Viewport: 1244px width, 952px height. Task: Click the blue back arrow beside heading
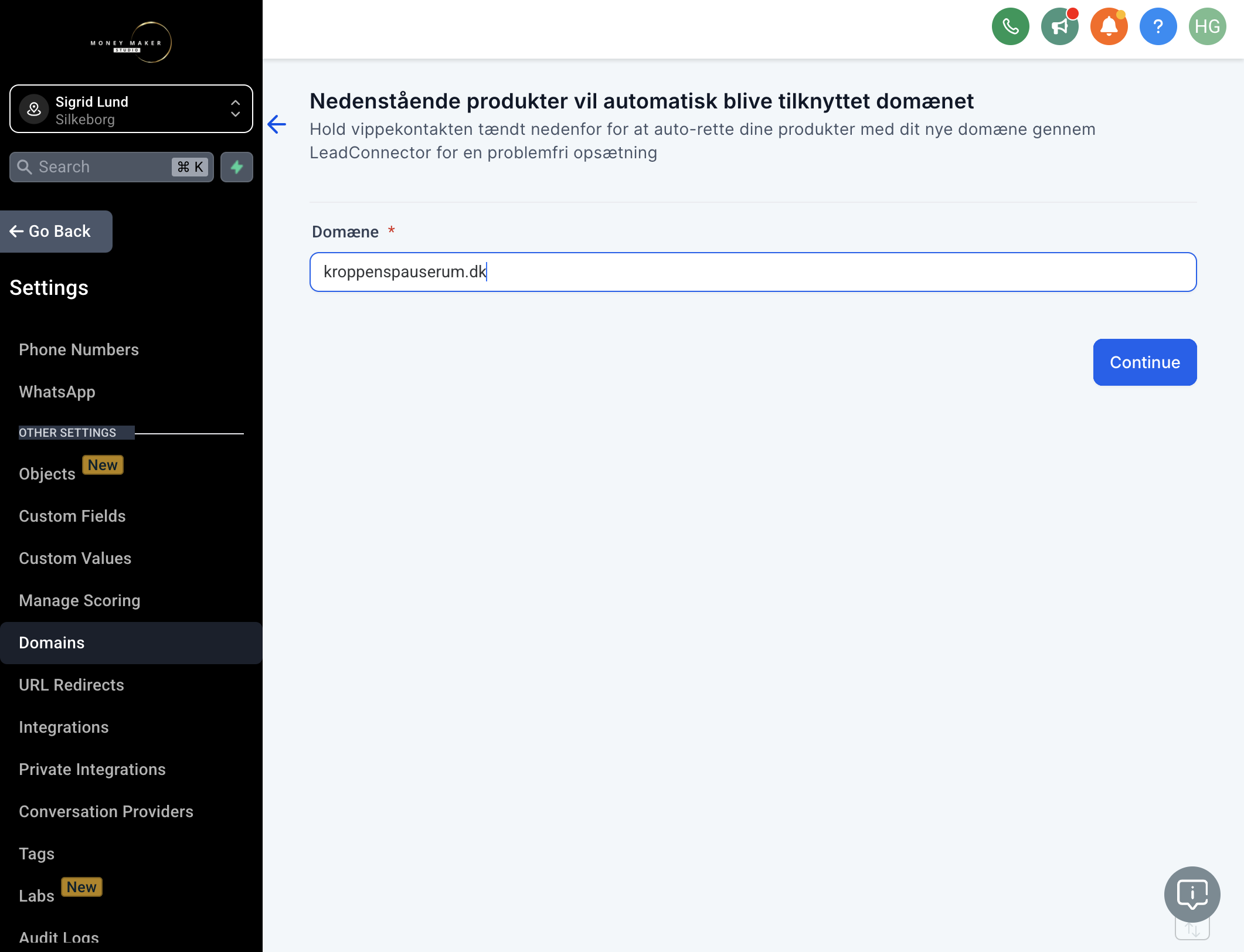click(277, 124)
